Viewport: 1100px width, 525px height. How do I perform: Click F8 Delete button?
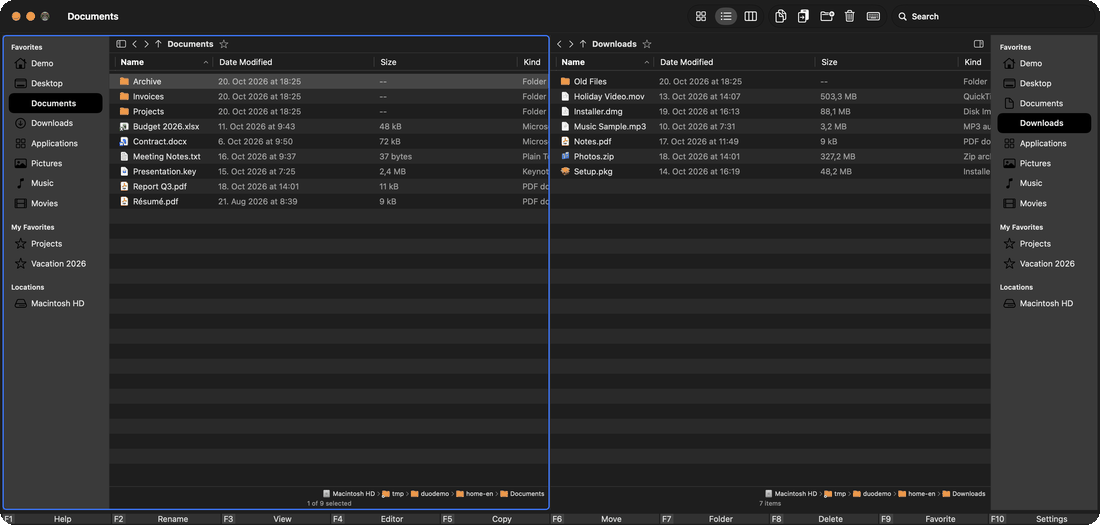[823, 519]
